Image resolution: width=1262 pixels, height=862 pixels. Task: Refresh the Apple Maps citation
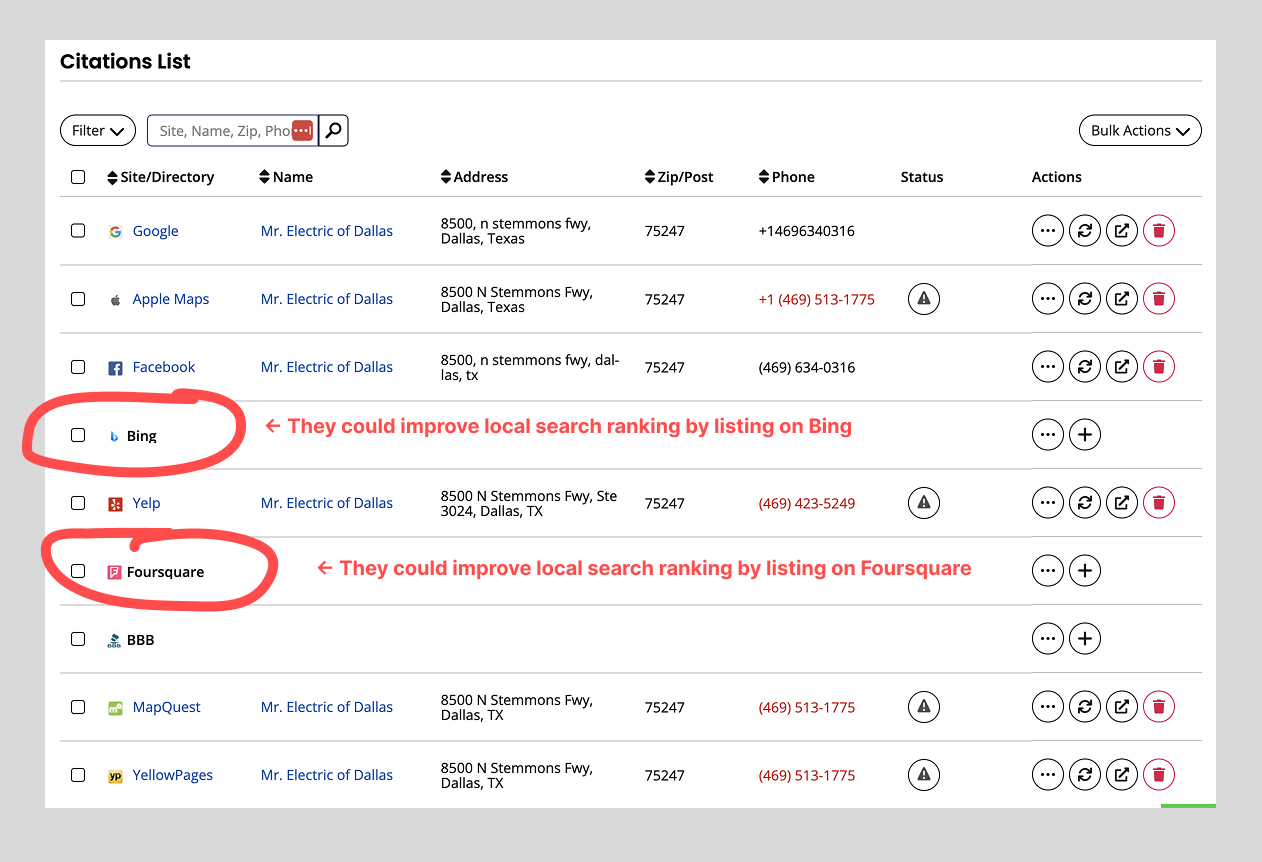(x=1085, y=299)
